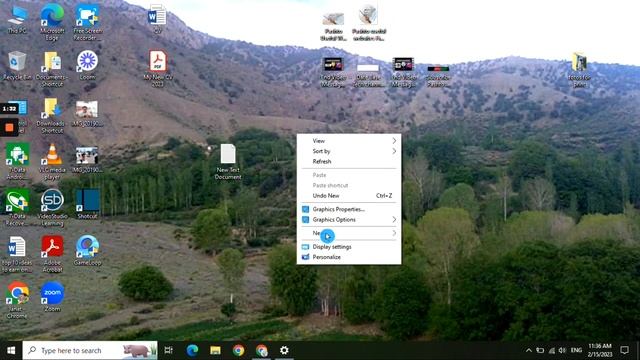Select IMG_20190 photo beside VLC media player
Image resolution: width=640 pixels, height=360 pixels.
(x=87, y=158)
